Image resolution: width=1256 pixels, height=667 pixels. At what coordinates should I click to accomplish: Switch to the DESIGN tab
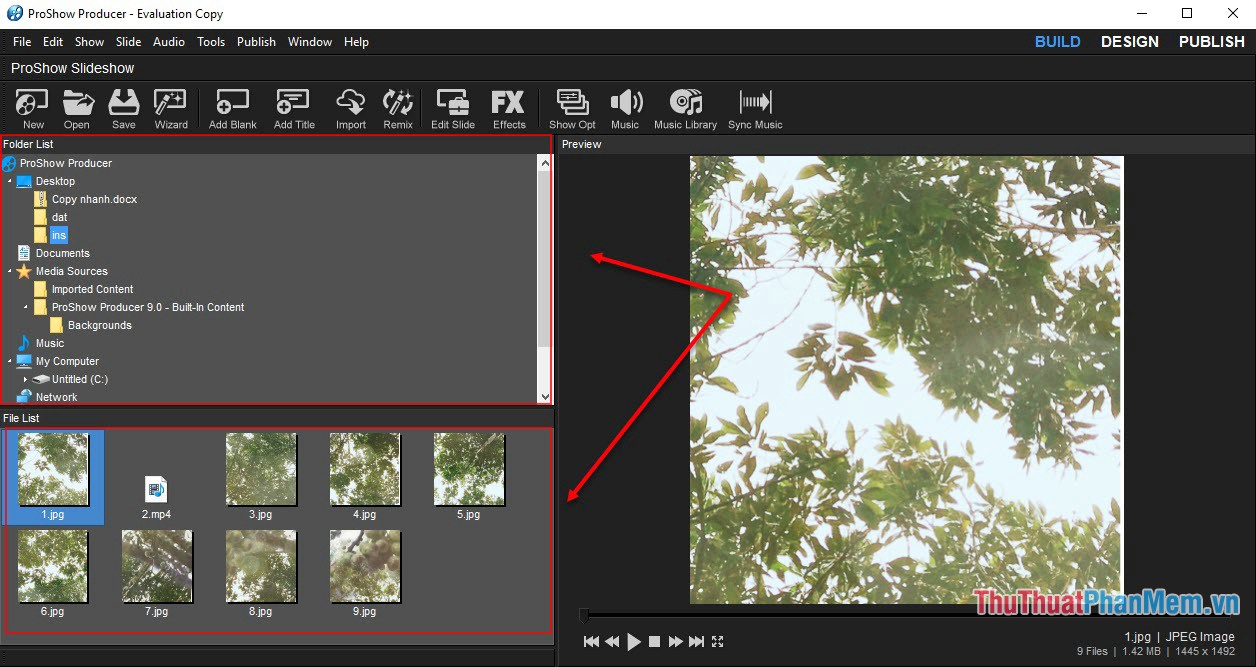pos(1130,41)
